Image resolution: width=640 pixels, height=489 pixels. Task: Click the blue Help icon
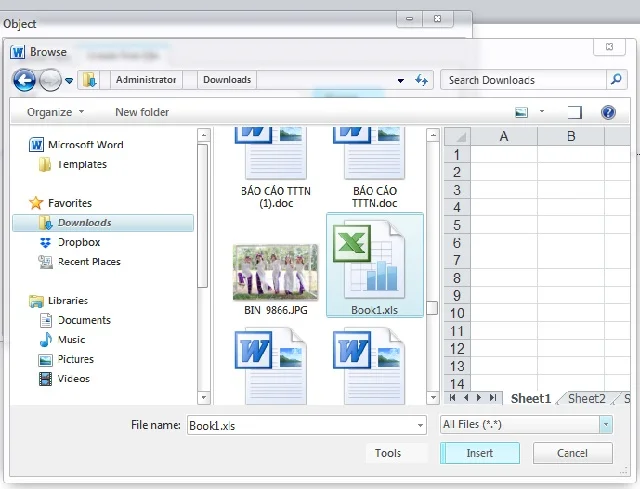608,112
